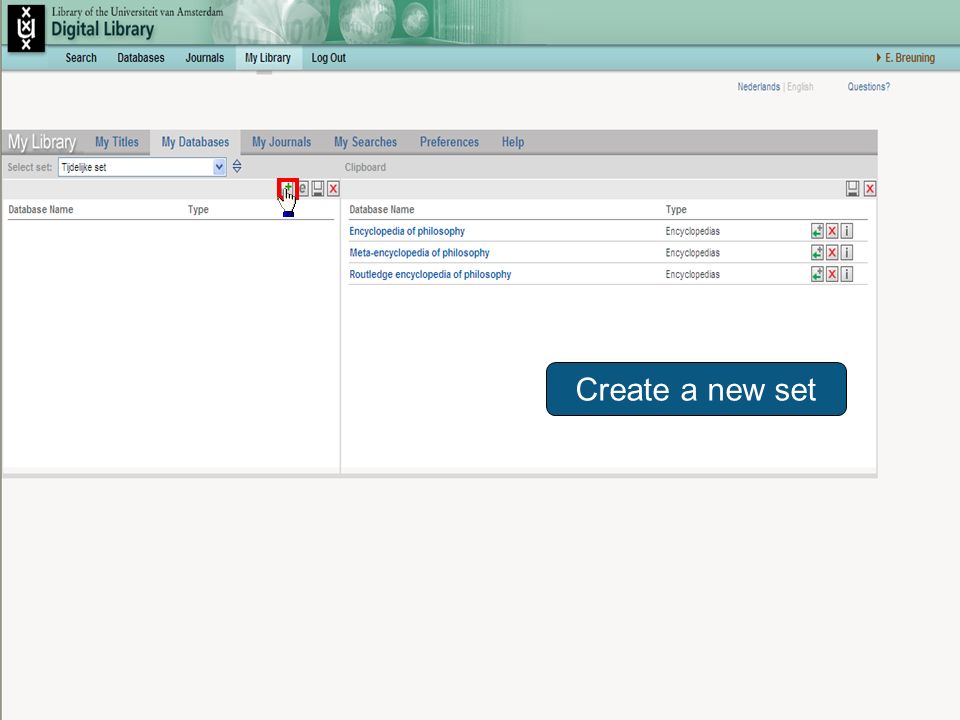Switch to the My Titles tab

pyautogui.click(x=117, y=142)
